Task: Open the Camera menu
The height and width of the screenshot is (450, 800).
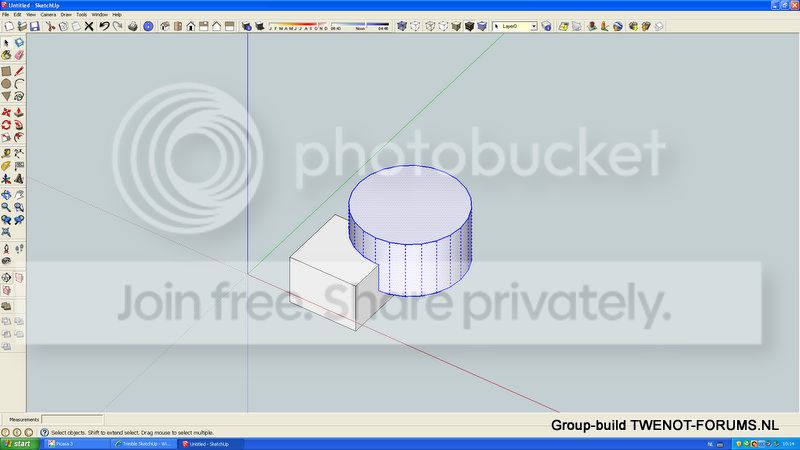Action: (48, 15)
